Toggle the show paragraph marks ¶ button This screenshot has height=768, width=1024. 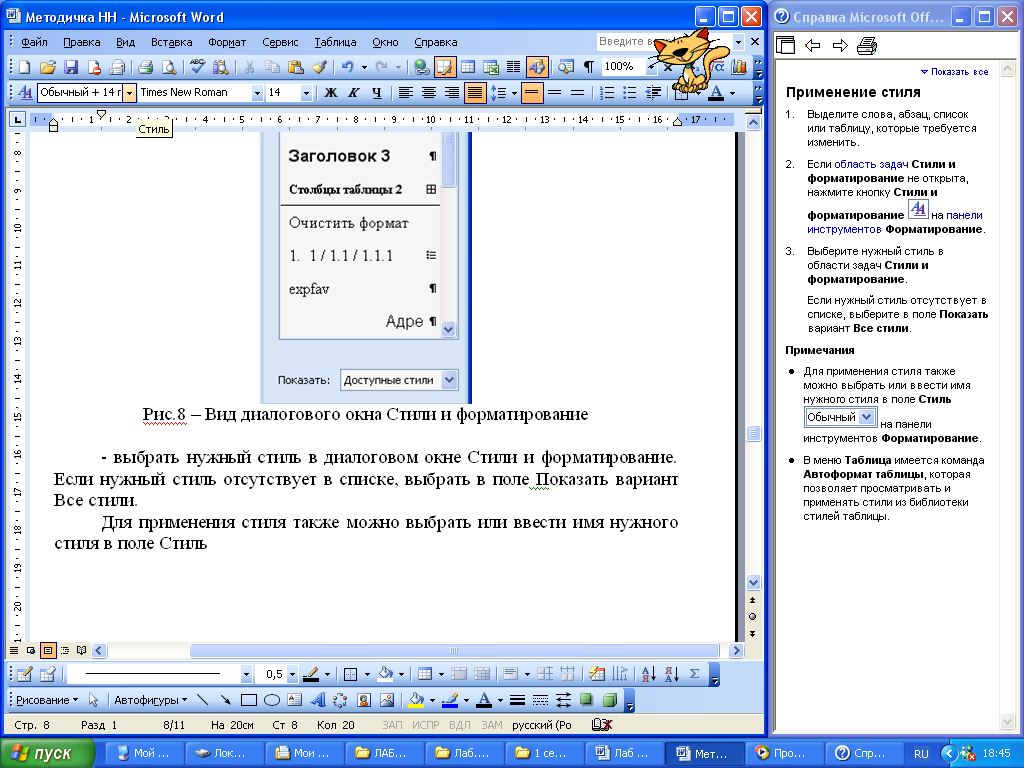[588, 67]
